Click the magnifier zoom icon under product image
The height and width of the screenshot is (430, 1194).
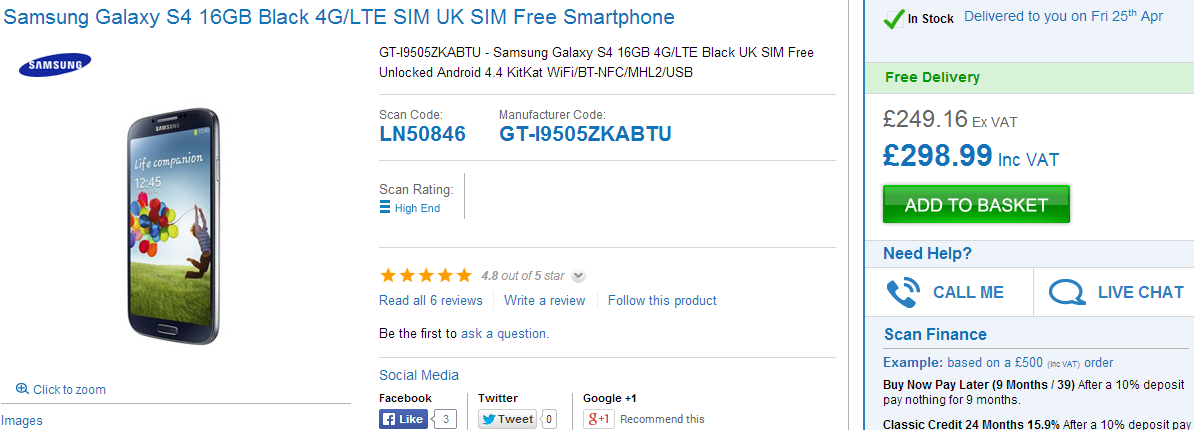[22, 389]
